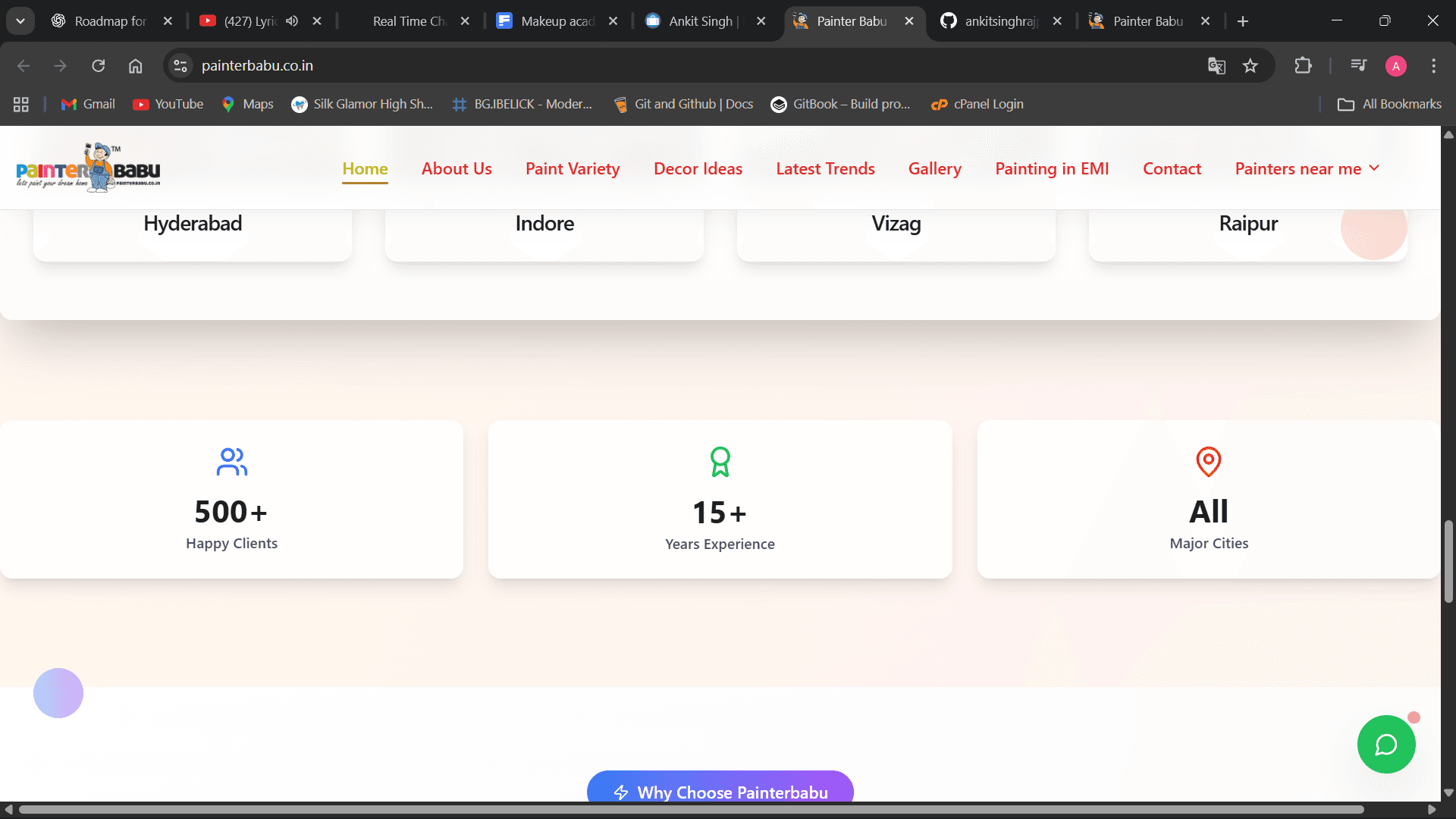Image resolution: width=1456 pixels, height=819 pixels.
Task: Open the GitBook bookmark
Action: click(840, 104)
